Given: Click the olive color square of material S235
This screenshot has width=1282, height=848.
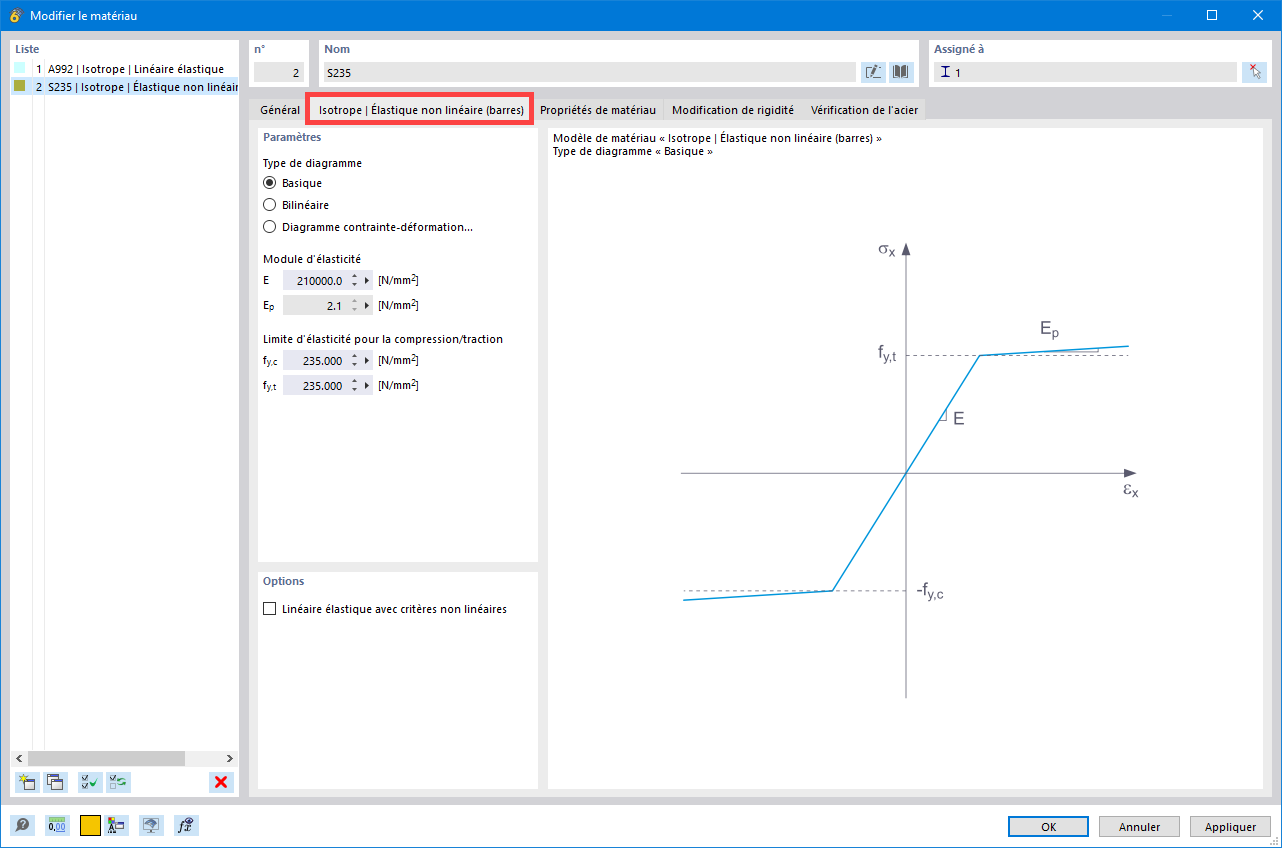Looking at the screenshot, I should tap(19, 86).
